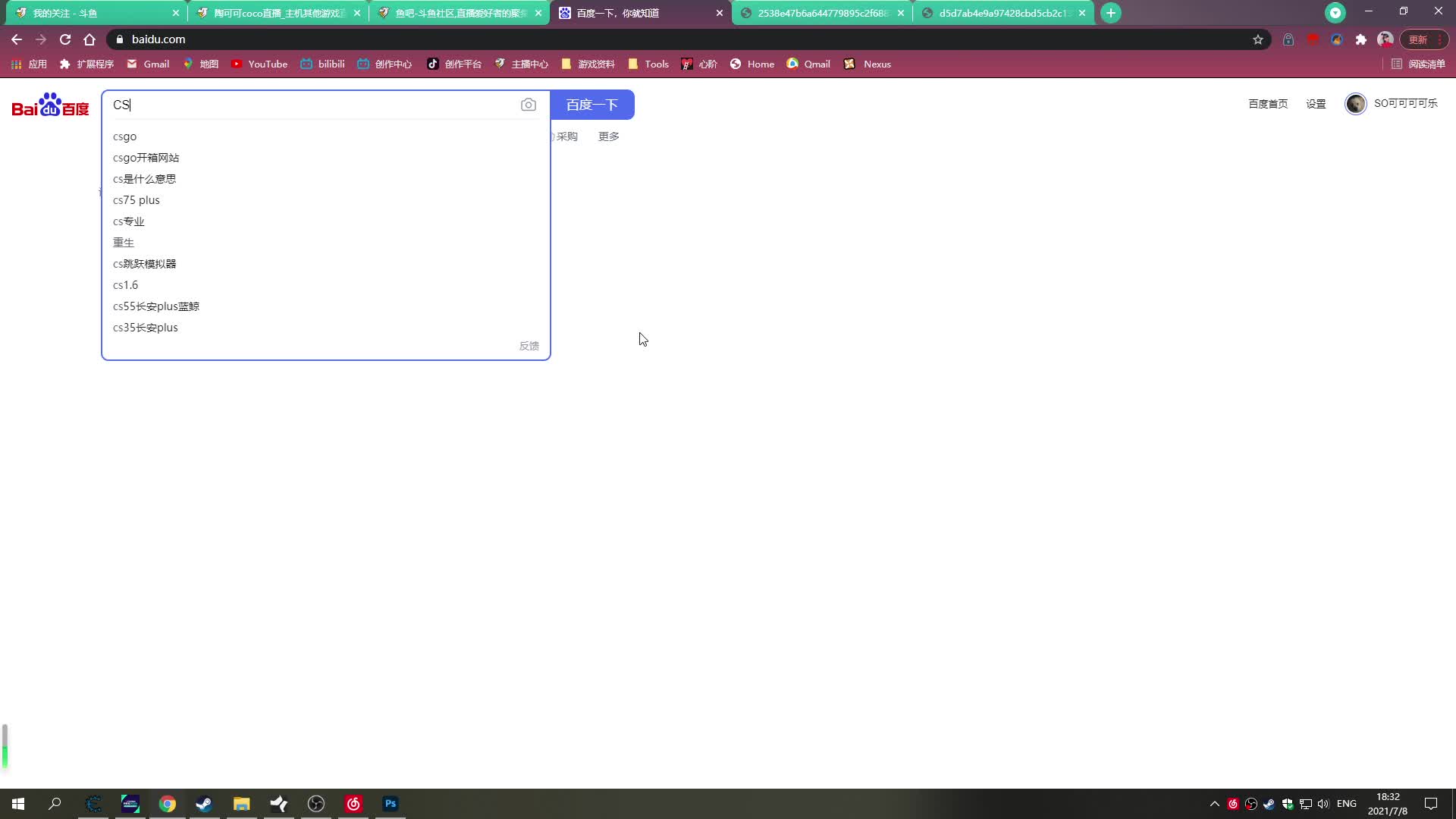Click the camera image-search icon
The height and width of the screenshot is (819, 1456).
coord(528,105)
